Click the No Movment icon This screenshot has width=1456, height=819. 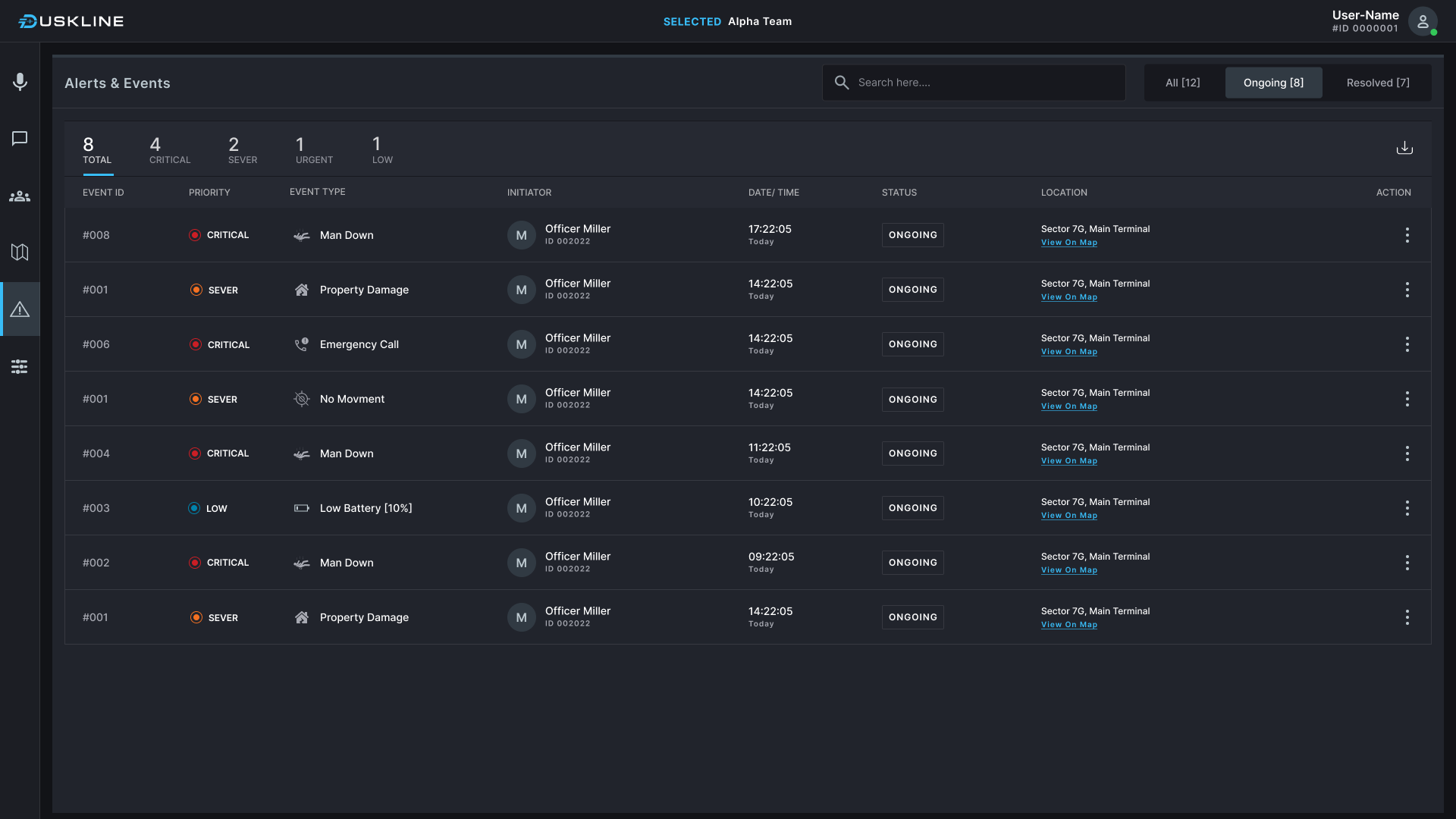click(302, 399)
